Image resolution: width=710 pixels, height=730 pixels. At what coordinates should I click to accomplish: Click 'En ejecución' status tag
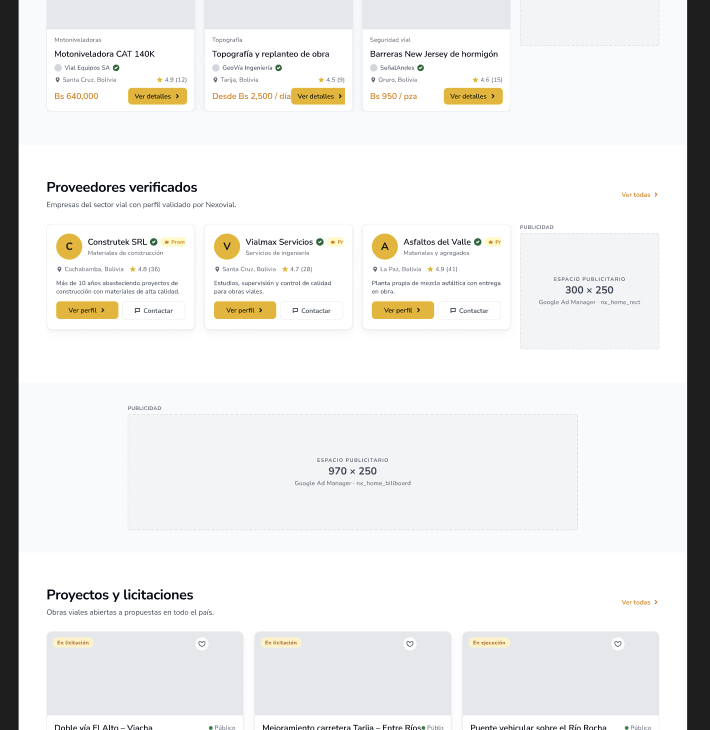(x=489, y=643)
